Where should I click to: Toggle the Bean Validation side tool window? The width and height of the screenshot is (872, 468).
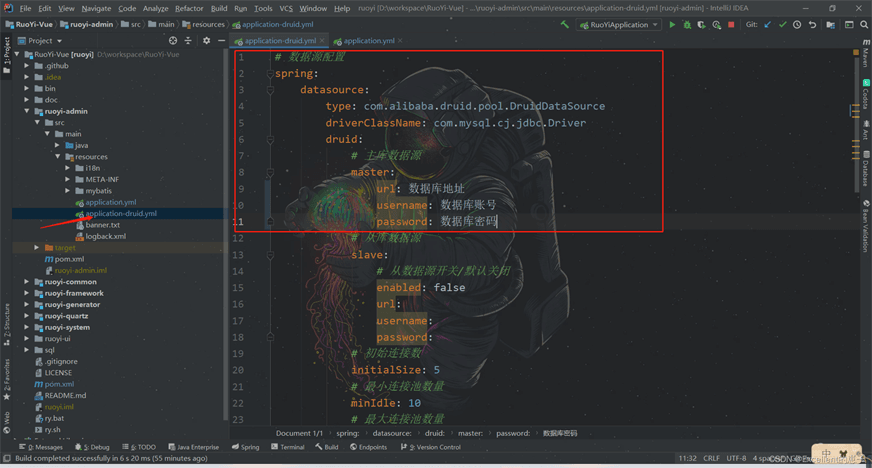[866, 226]
